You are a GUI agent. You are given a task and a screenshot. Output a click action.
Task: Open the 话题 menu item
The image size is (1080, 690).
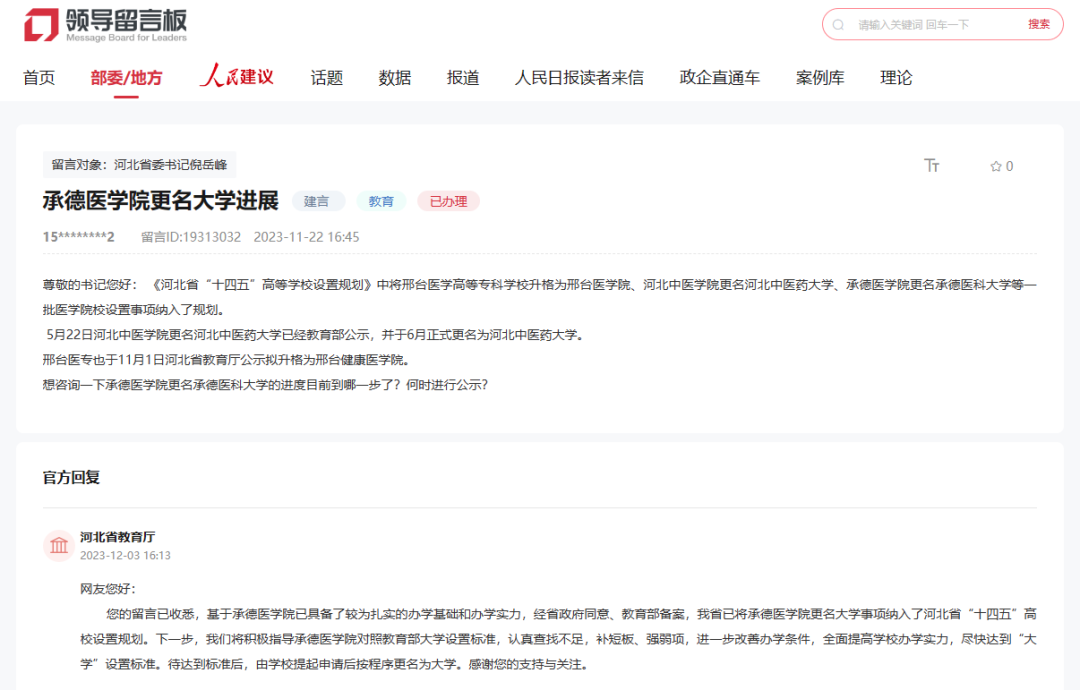pyautogui.click(x=326, y=78)
